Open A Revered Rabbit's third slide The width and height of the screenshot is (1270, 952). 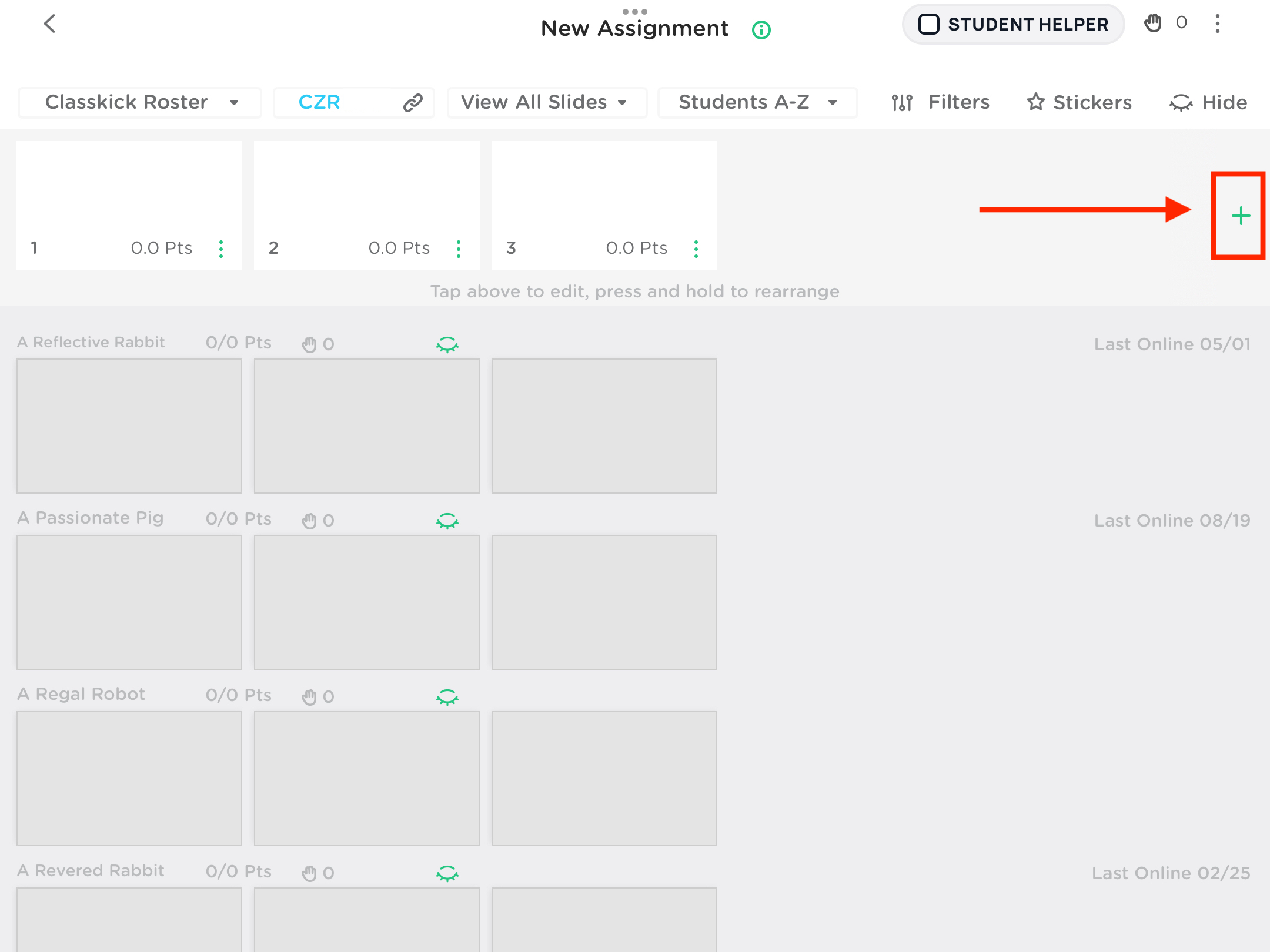coord(604,920)
